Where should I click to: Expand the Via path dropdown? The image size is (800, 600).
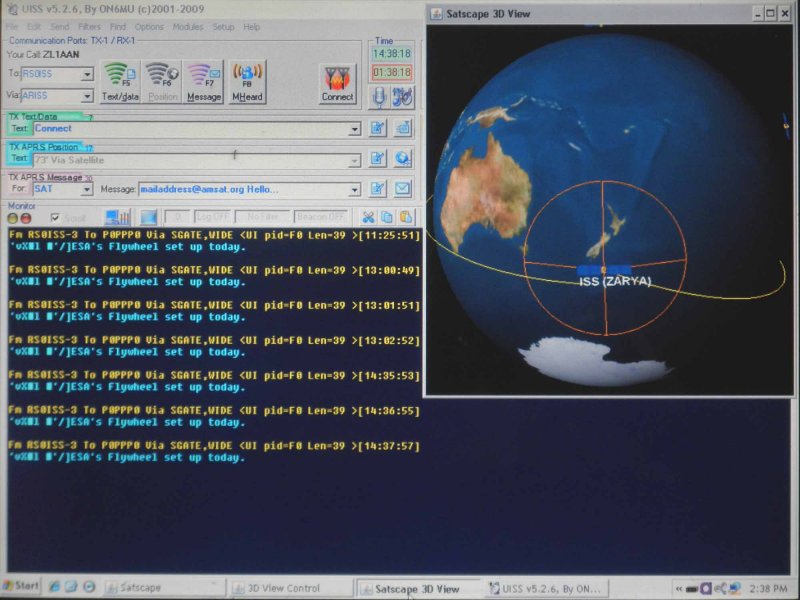coord(87,96)
